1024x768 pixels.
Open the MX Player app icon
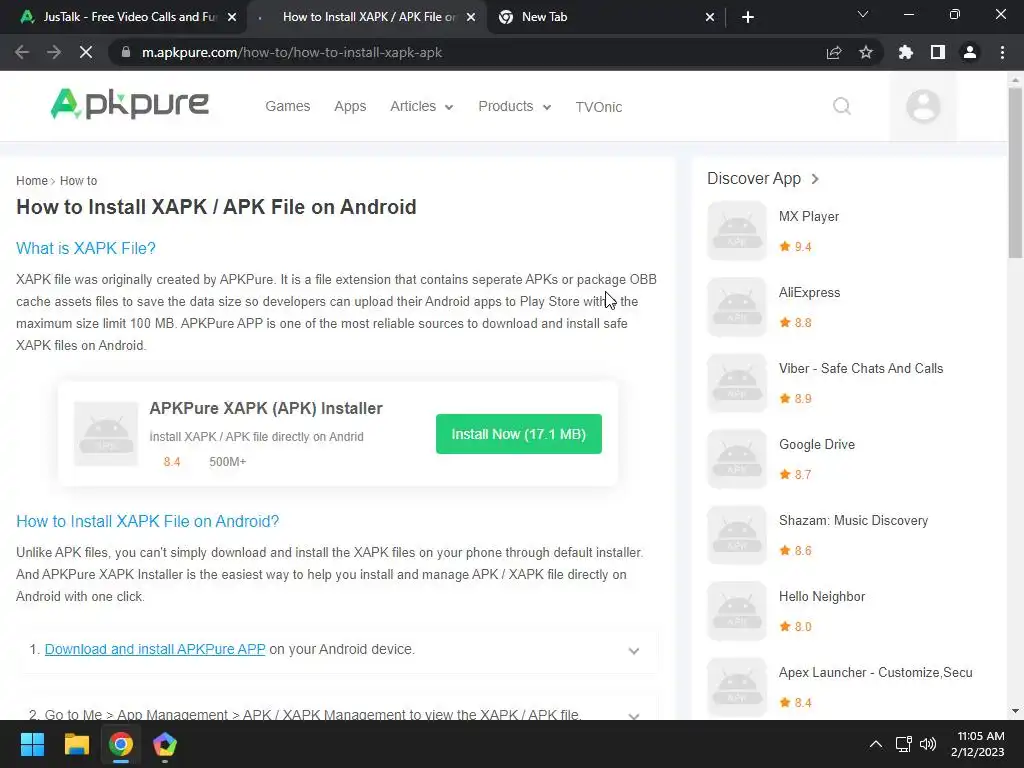(737, 231)
